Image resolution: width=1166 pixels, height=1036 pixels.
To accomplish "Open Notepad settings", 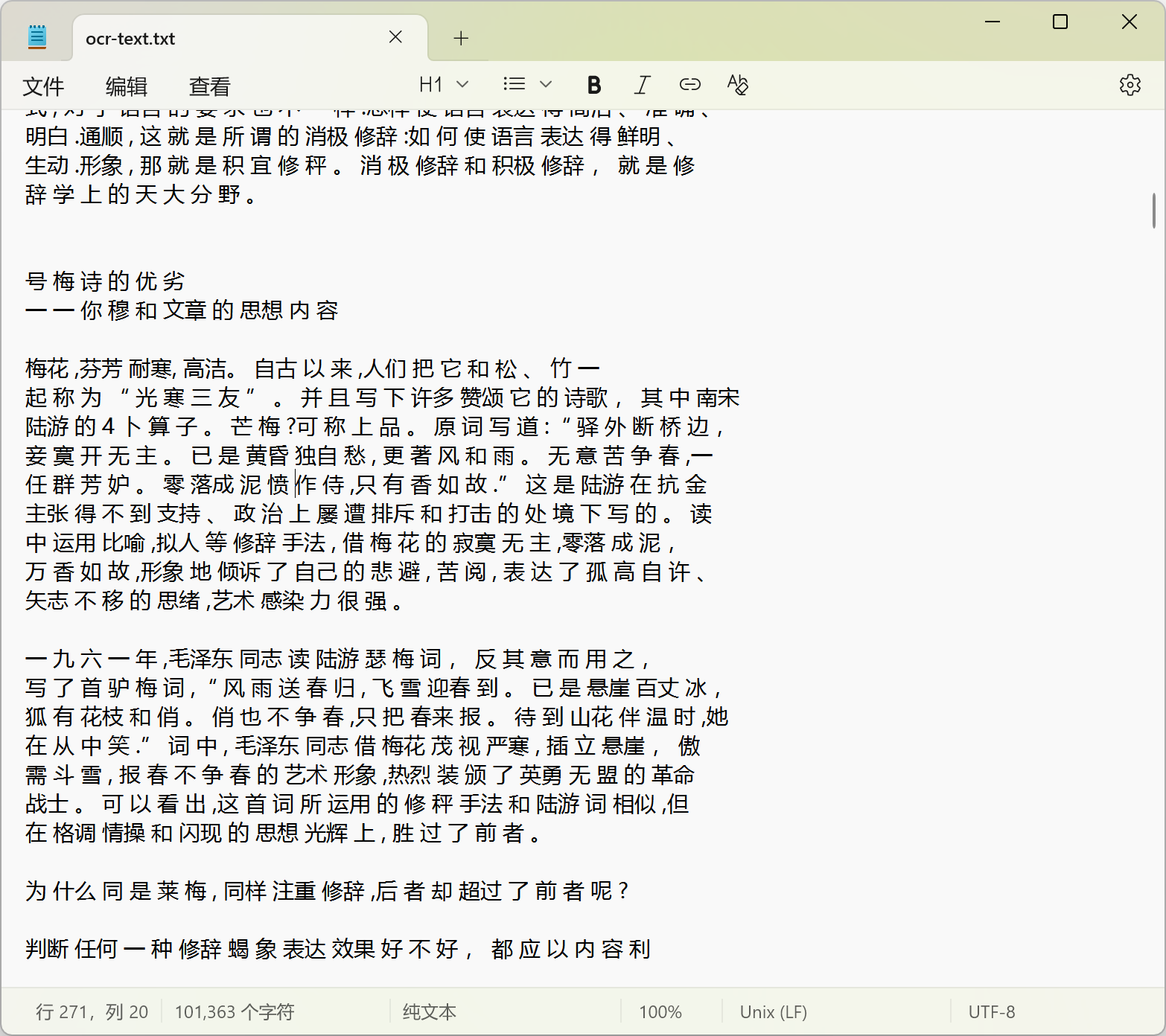I will (x=1130, y=84).
